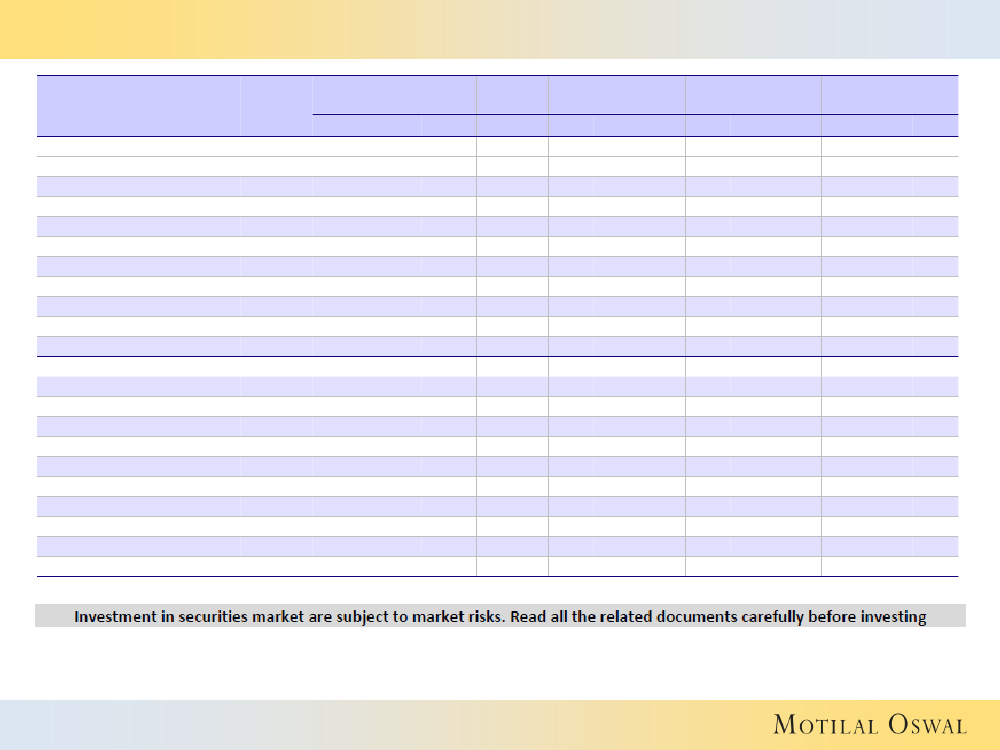The height and width of the screenshot is (750, 1000).
Task: Click the Motilal Oswal logo
Action: coord(869,725)
